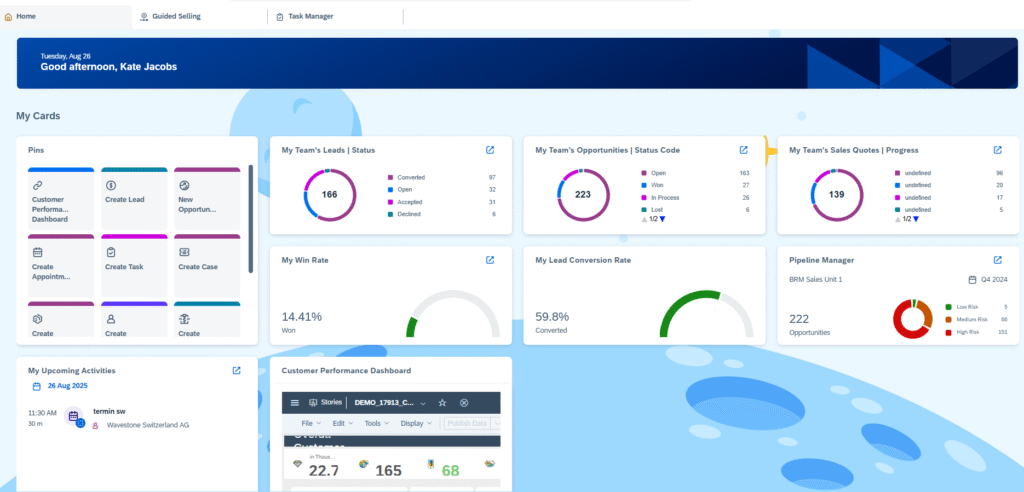
Task: Expand the arrow beside Publish Data
Action: point(496,423)
